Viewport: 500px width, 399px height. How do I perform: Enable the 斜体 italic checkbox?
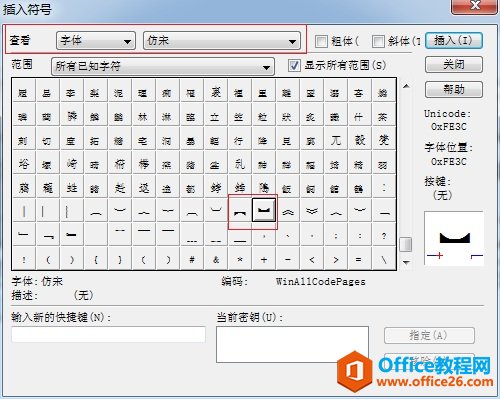click(x=378, y=41)
